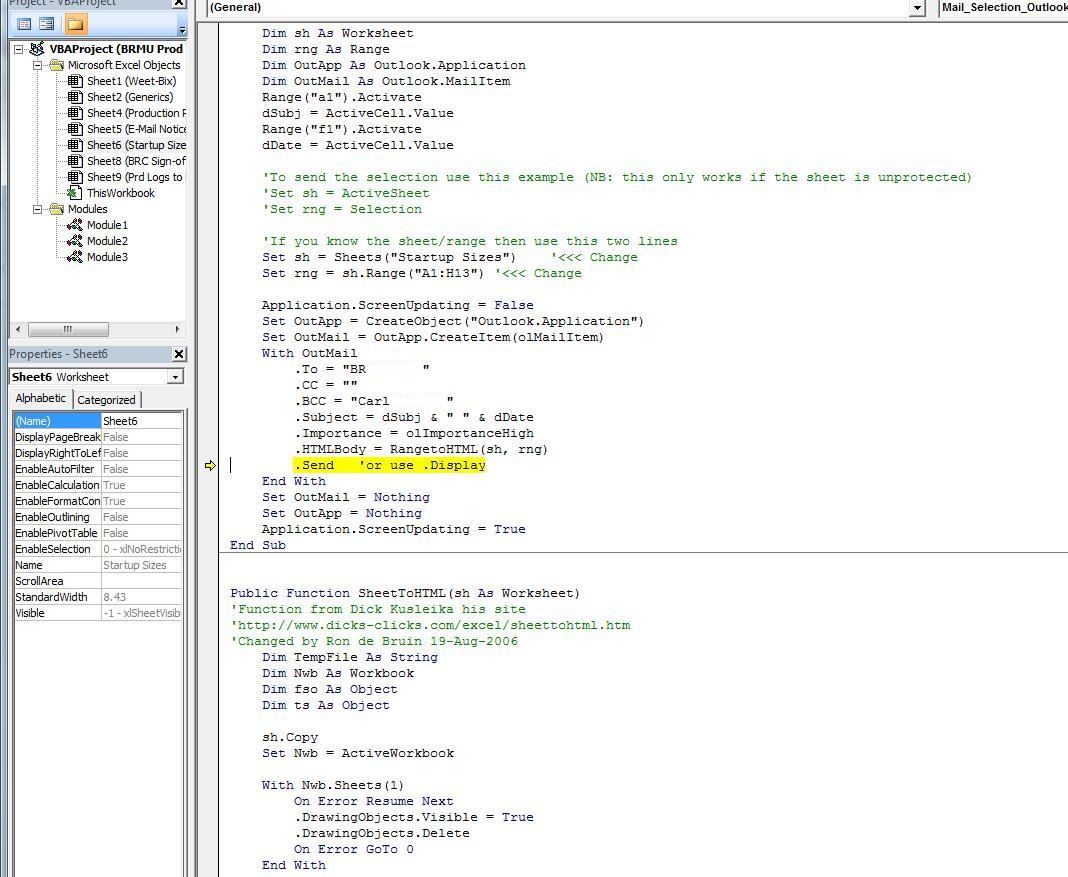Select Sheet4 (Production in project tree
Screen dimensions: 1068x877
136,113
